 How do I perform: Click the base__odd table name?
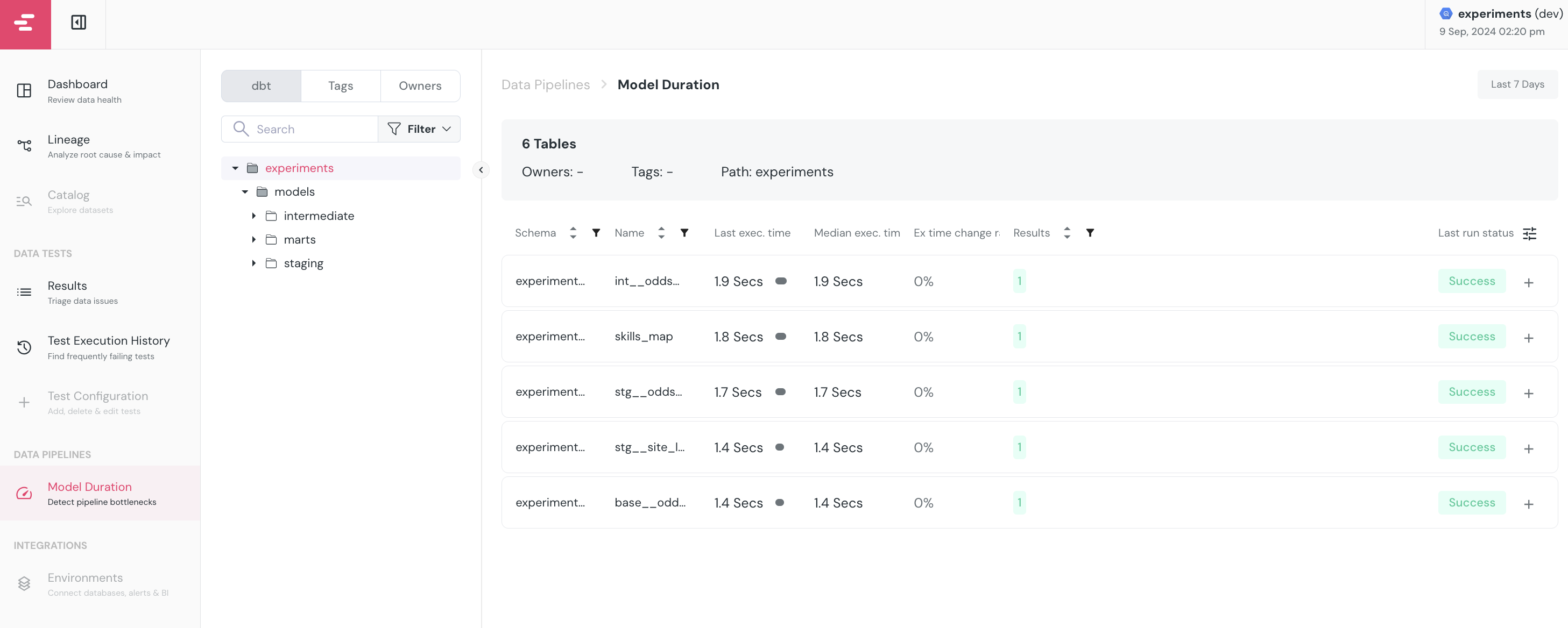(650, 502)
